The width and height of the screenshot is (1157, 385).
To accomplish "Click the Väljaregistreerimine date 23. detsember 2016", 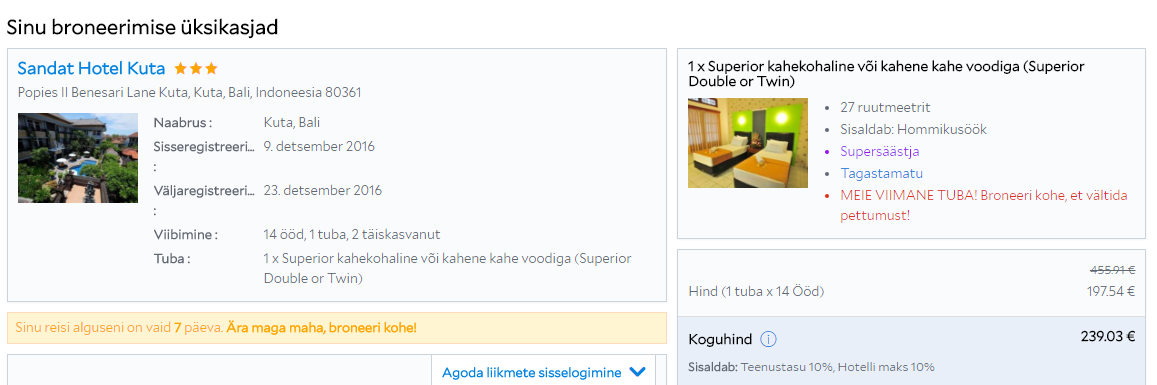I will click(x=323, y=190).
